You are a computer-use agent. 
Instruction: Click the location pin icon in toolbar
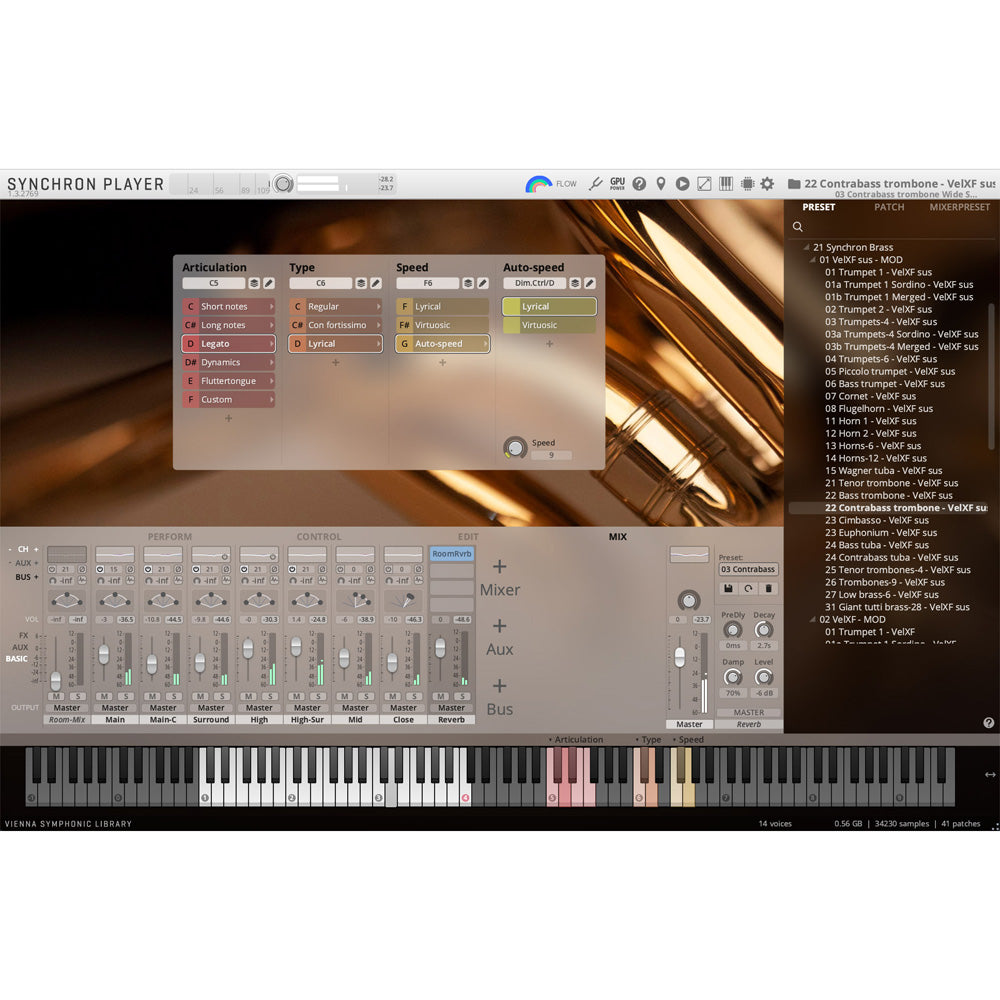point(661,184)
